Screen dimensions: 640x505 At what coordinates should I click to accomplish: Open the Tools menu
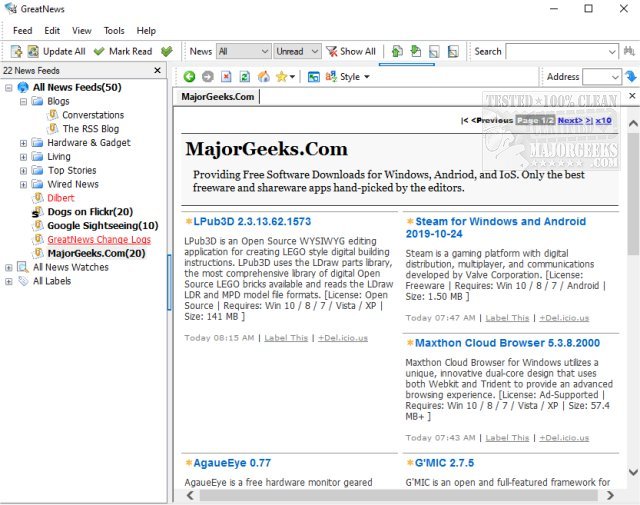point(114,31)
